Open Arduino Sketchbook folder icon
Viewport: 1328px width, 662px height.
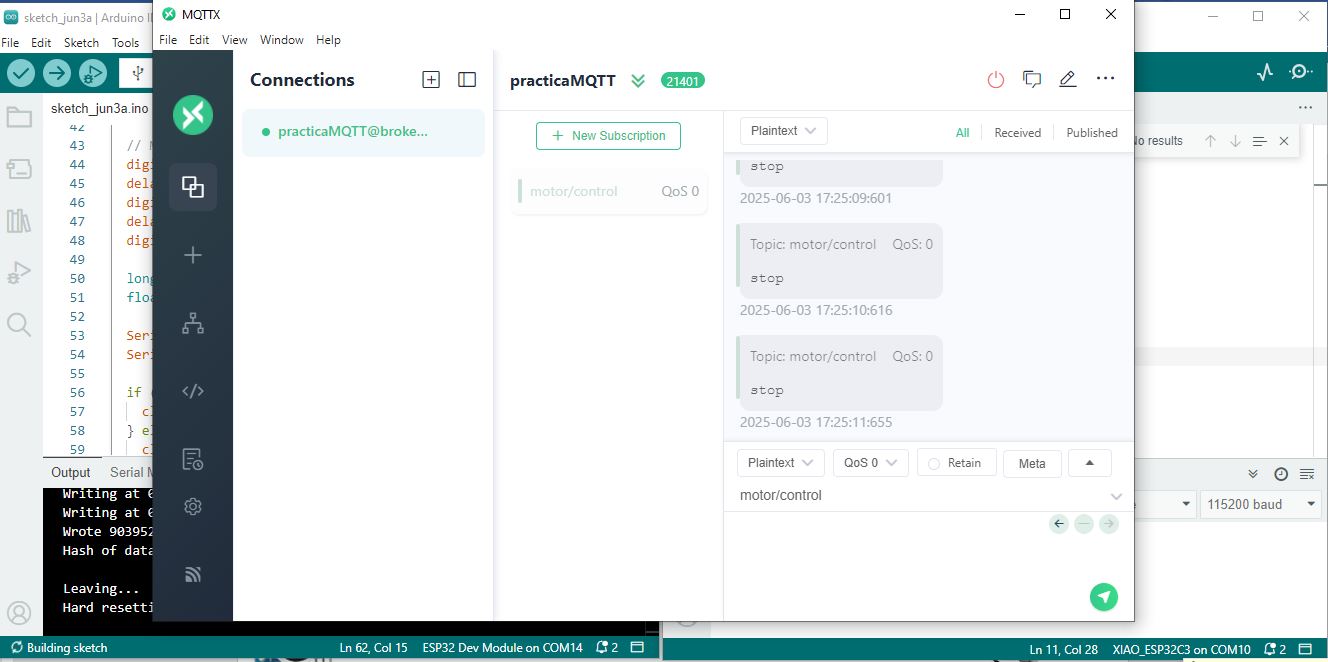tap(19, 118)
